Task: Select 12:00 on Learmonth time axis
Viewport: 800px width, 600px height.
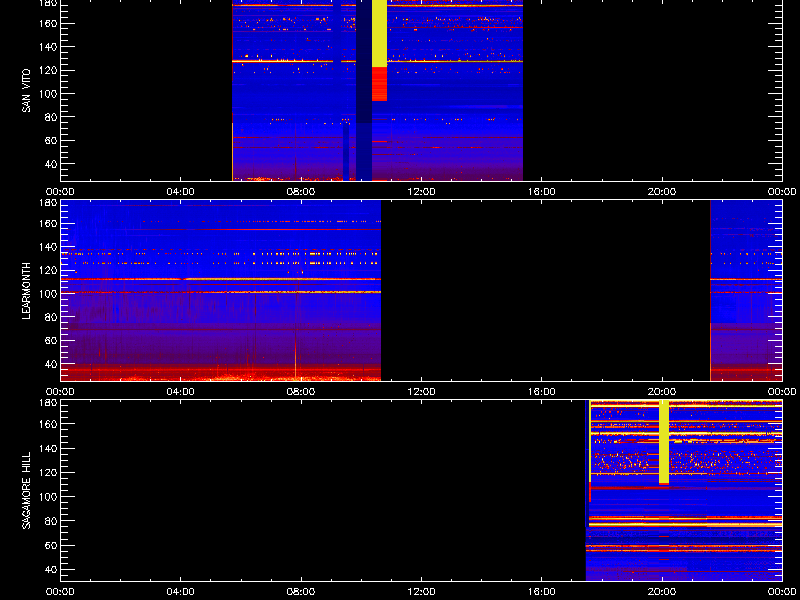Action: pyautogui.click(x=421, y=392)
